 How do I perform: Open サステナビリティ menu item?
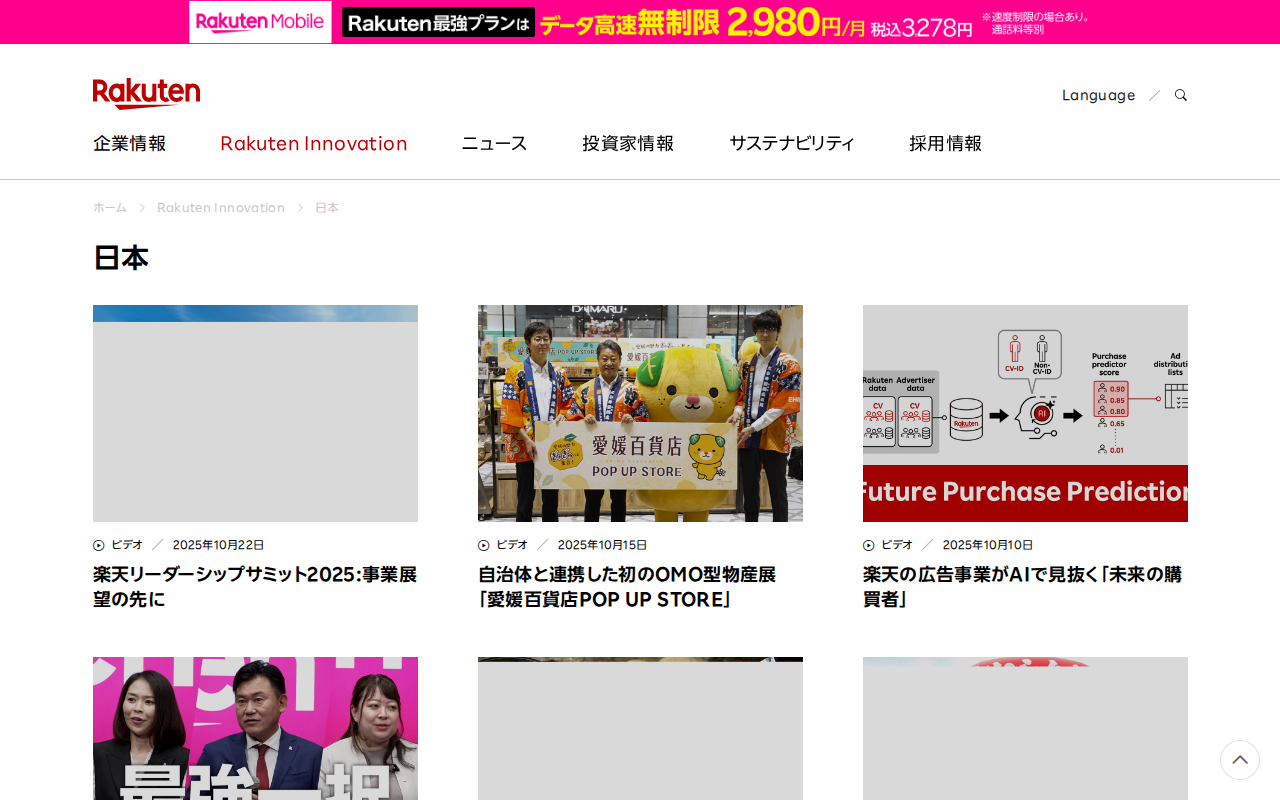pyautogui.click(x=792, y=143)
